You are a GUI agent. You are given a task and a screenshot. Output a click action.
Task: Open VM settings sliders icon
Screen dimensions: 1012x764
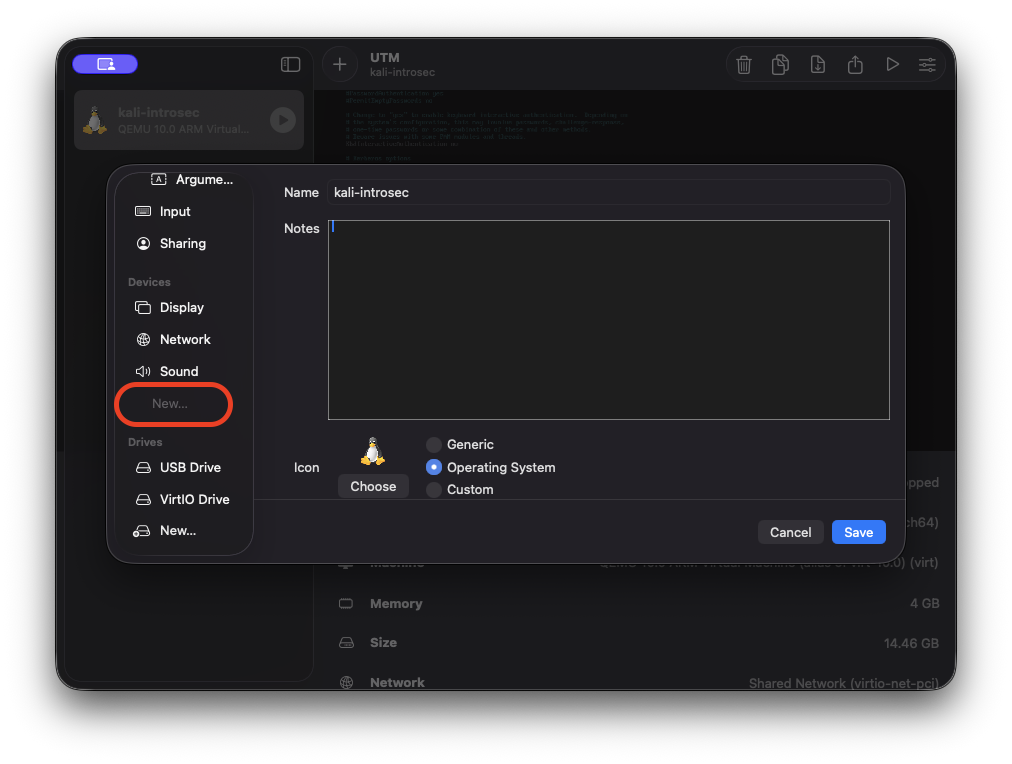coord(928,65)
